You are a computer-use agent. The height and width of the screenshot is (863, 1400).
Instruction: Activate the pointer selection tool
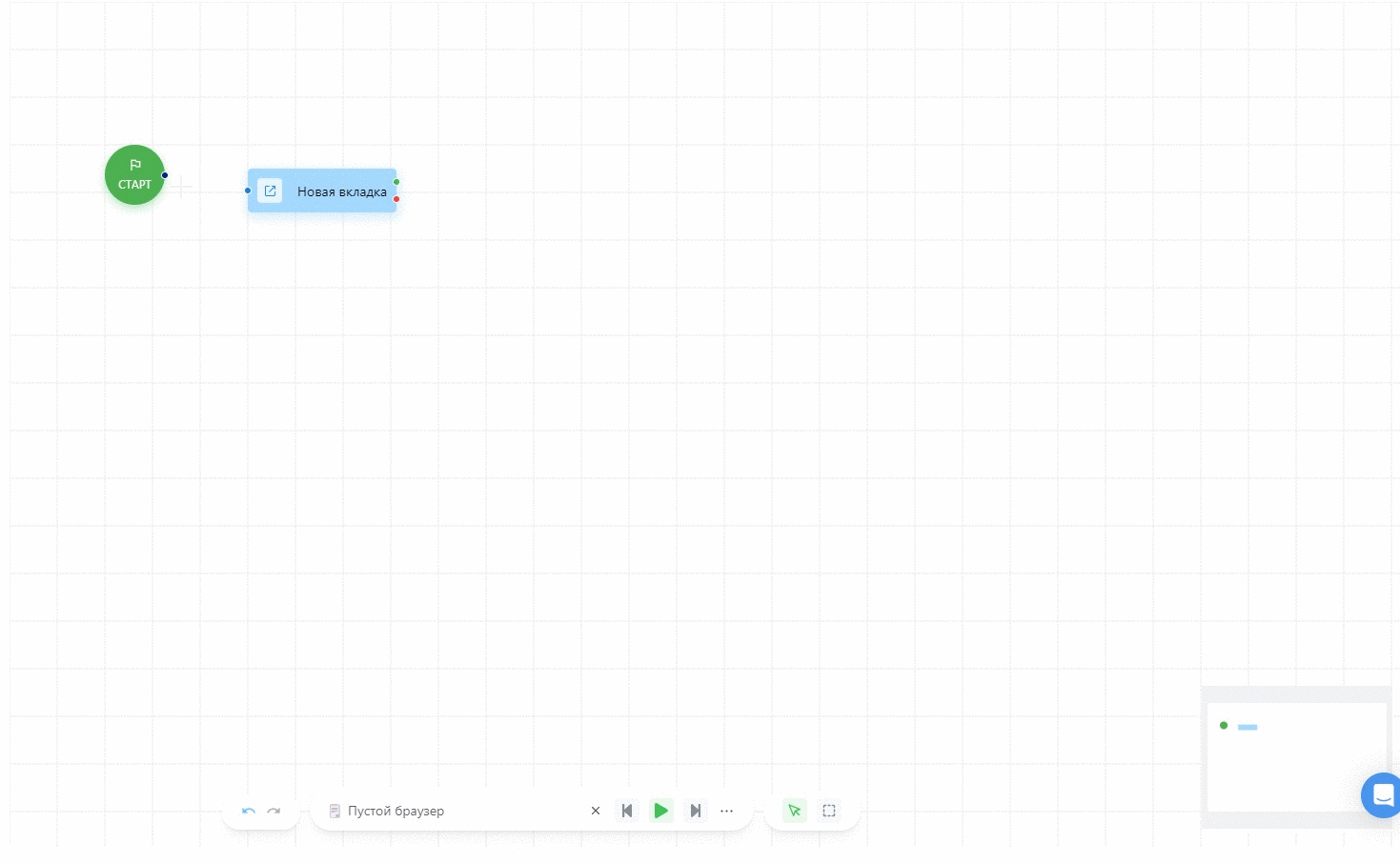[794, 811]
